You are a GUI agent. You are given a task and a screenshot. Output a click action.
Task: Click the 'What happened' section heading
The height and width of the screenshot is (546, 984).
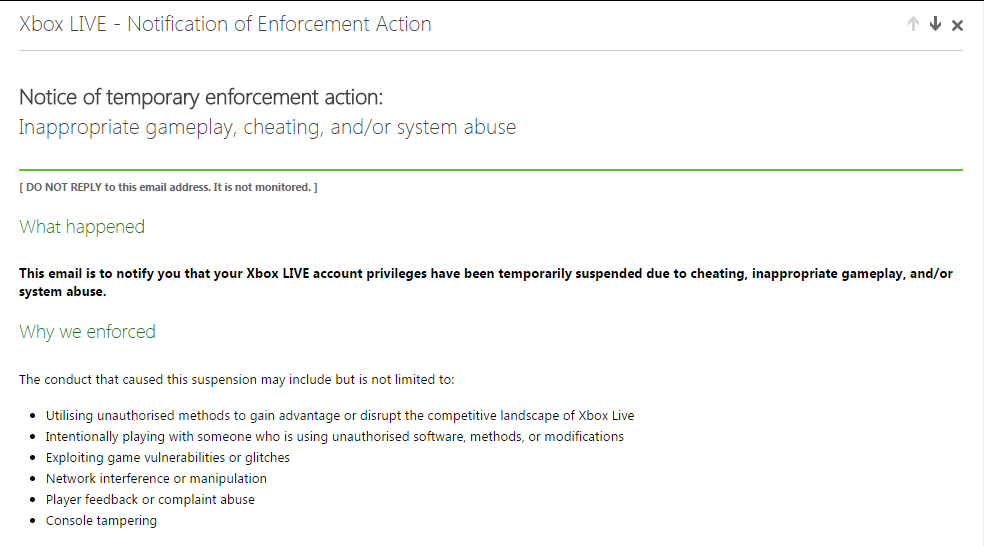[82, 227]
